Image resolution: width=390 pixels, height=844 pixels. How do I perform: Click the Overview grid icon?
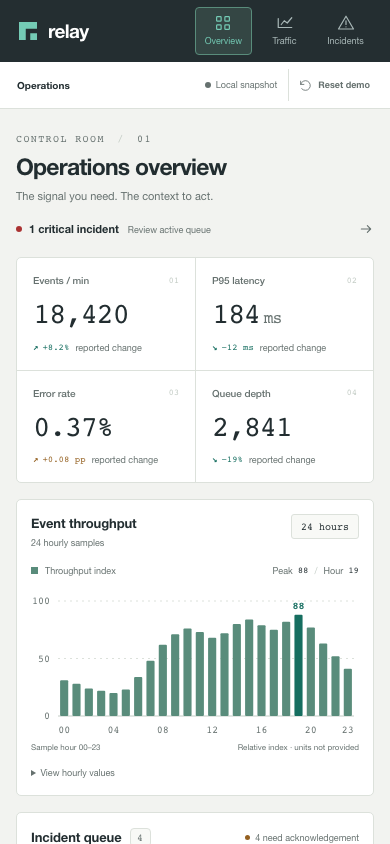(223, 23)
